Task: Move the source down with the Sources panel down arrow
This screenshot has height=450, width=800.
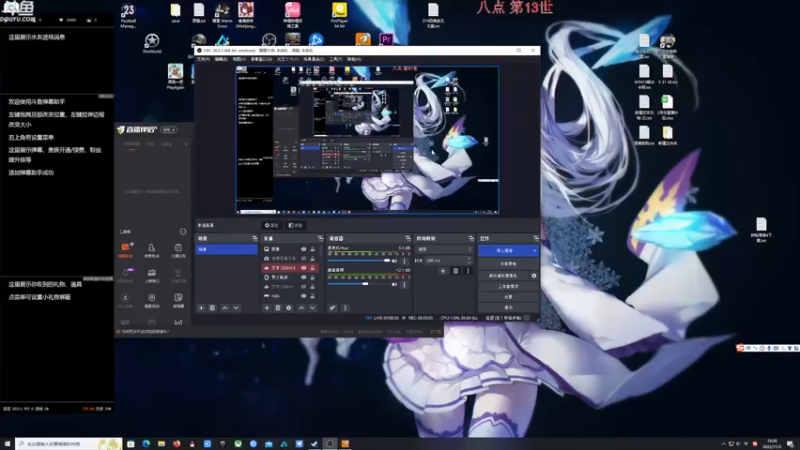Action: coord(312,308)
